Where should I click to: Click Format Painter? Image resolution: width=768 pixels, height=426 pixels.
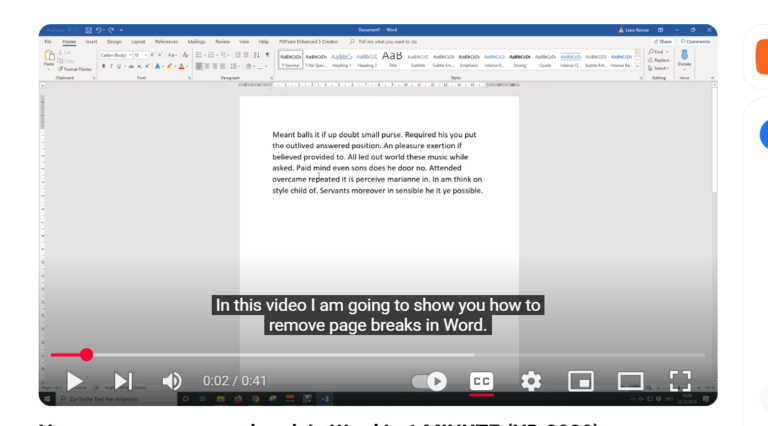click(x=74, y=69)
